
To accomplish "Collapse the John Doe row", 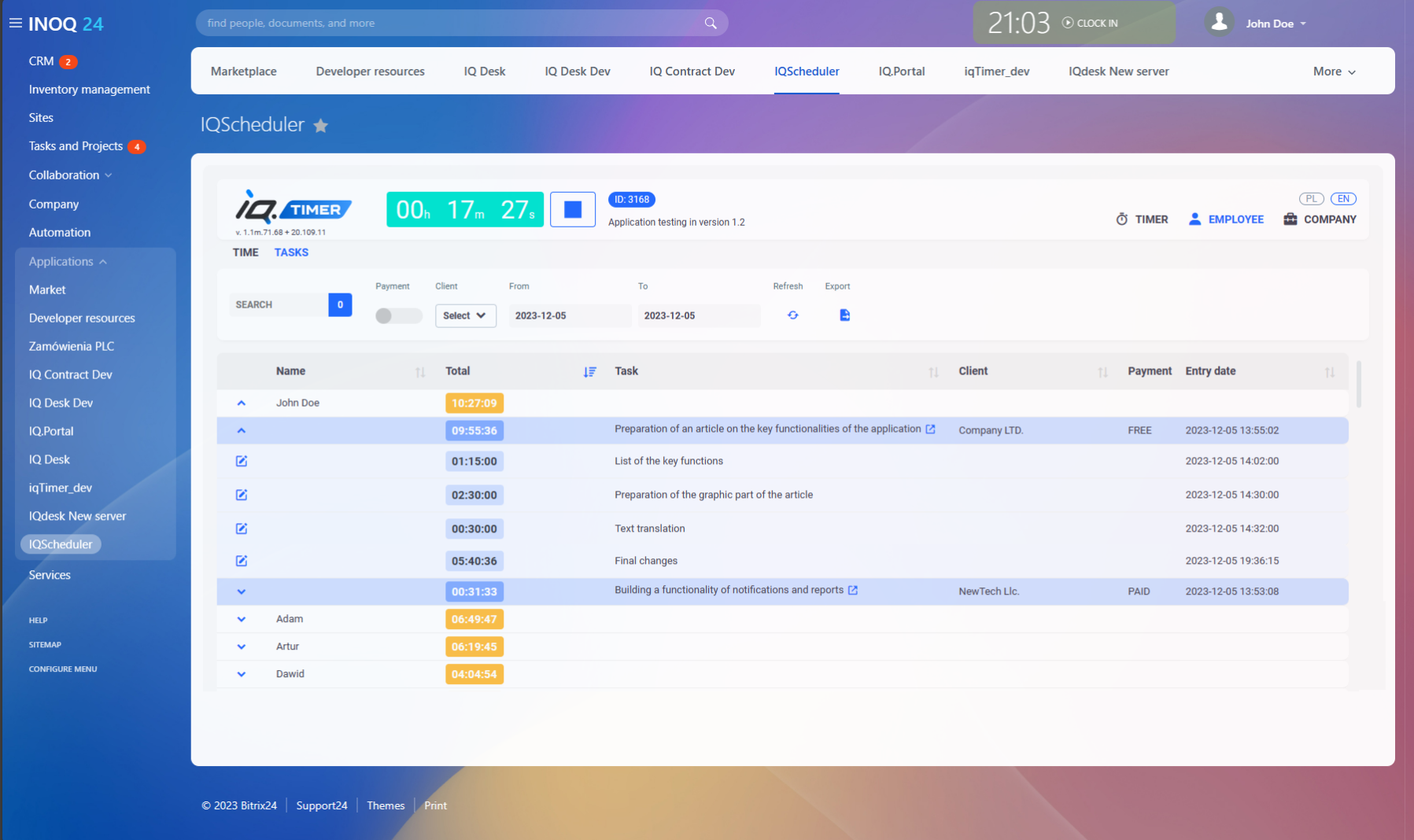I will tap(242, 403).
